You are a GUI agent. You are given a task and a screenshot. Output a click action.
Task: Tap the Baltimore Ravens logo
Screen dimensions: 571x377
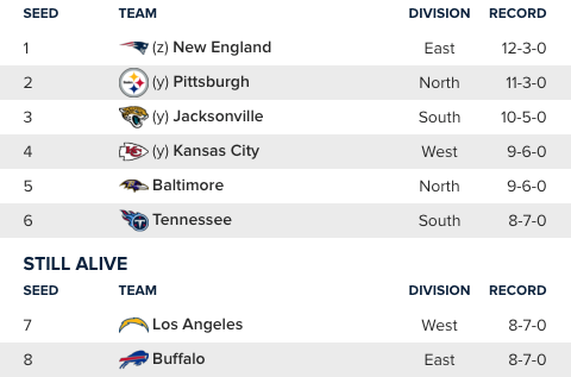(x=134, y=185)
